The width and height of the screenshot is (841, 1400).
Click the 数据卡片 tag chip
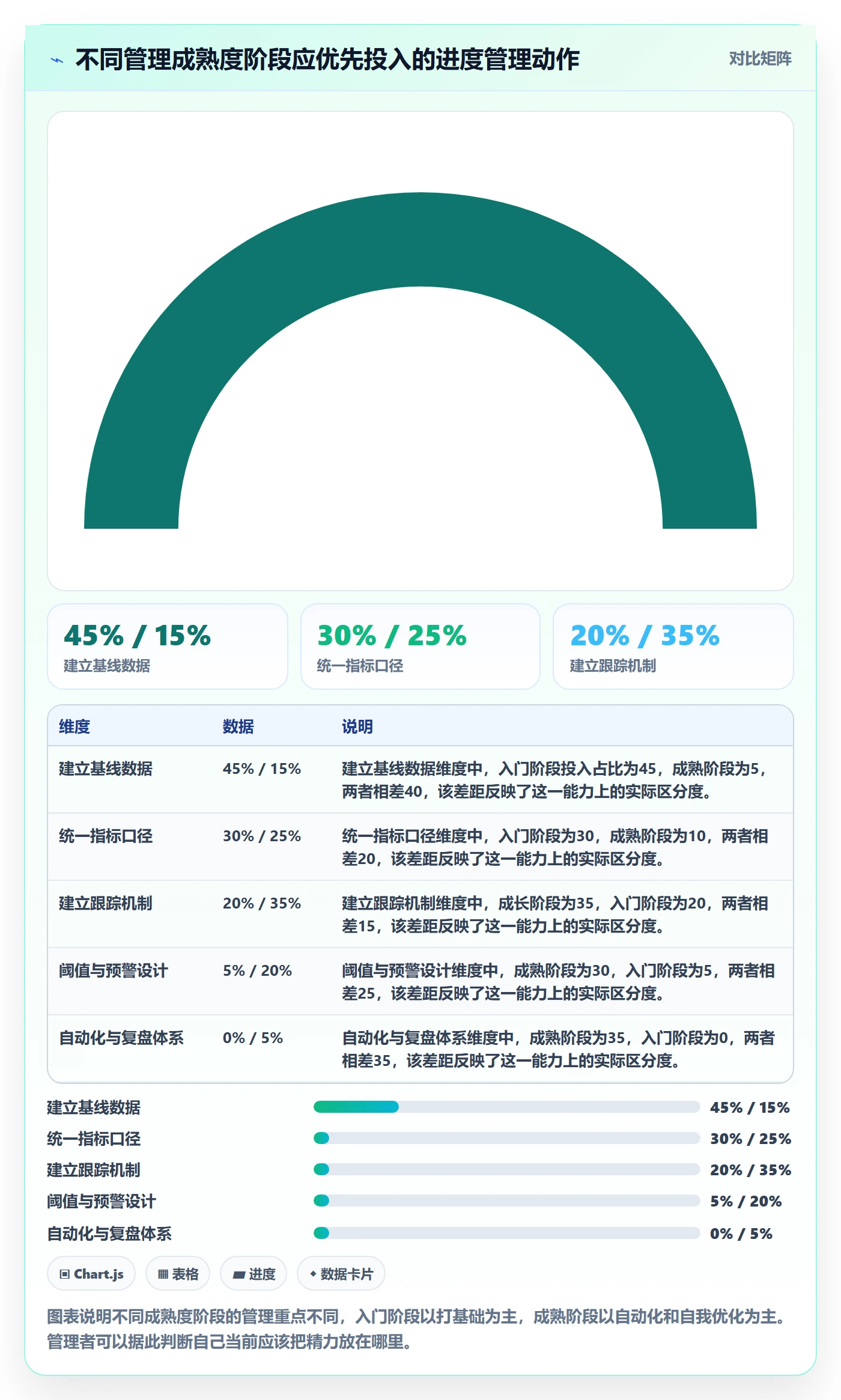coord(341,1274)
